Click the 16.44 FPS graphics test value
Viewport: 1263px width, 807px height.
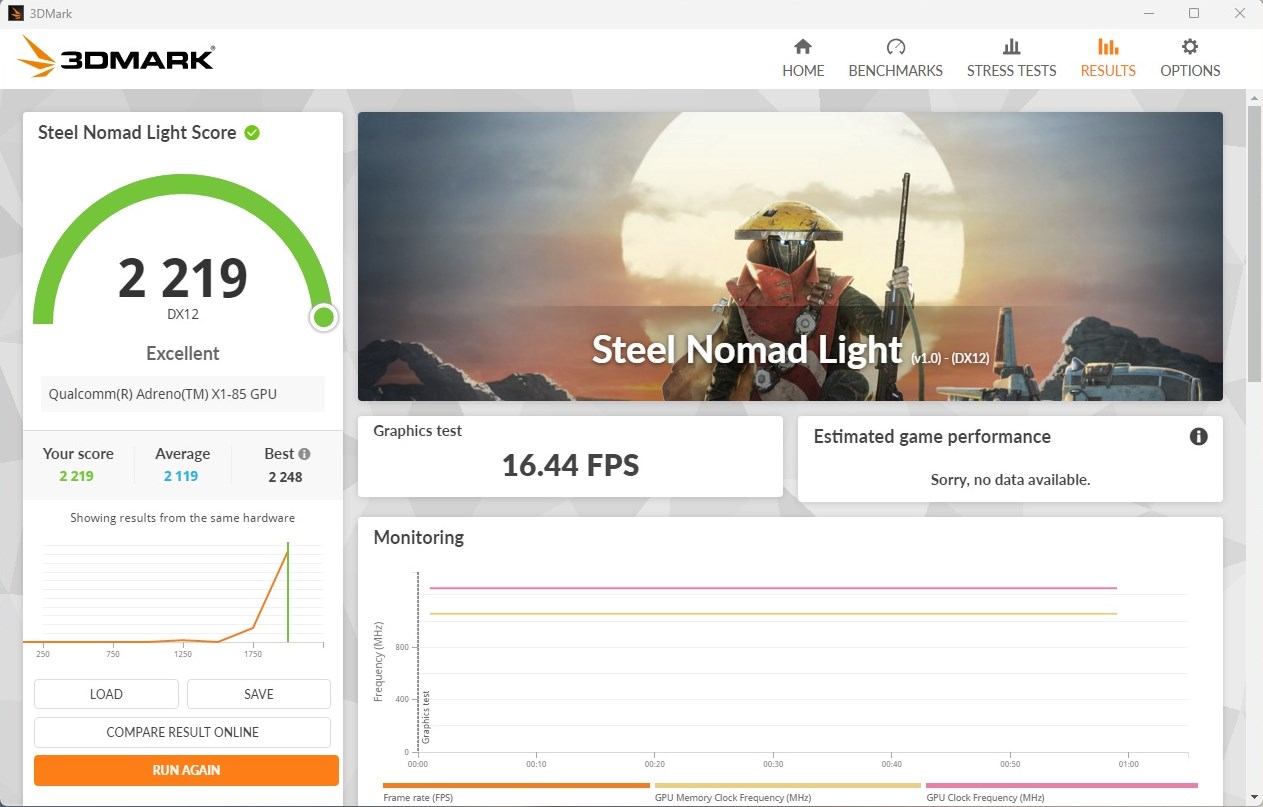pyautogui.click(x=570, y=465)
